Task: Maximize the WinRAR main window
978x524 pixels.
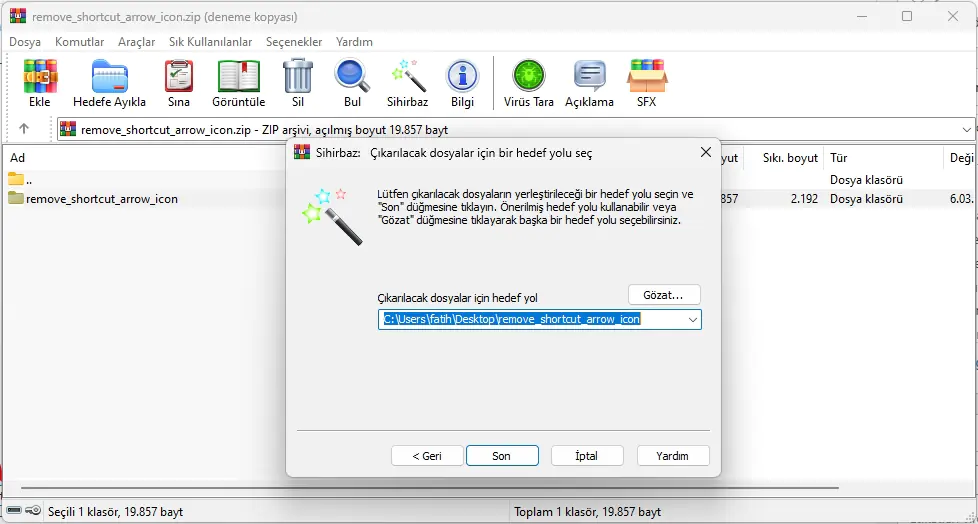Action: [x=907, y=16]
